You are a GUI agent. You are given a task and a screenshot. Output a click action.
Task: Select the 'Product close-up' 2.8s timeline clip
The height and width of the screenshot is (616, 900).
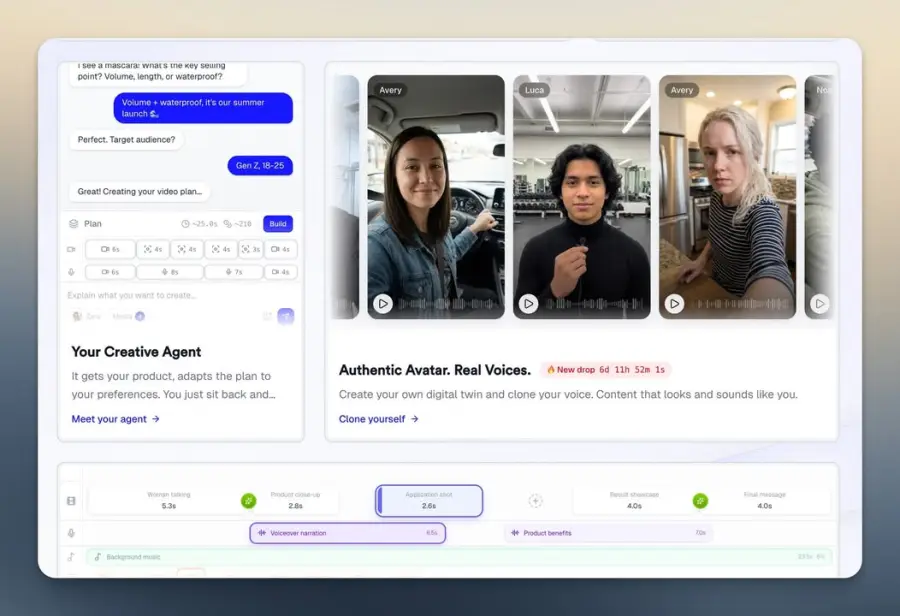pyautogui.click(x=295, y=501)
